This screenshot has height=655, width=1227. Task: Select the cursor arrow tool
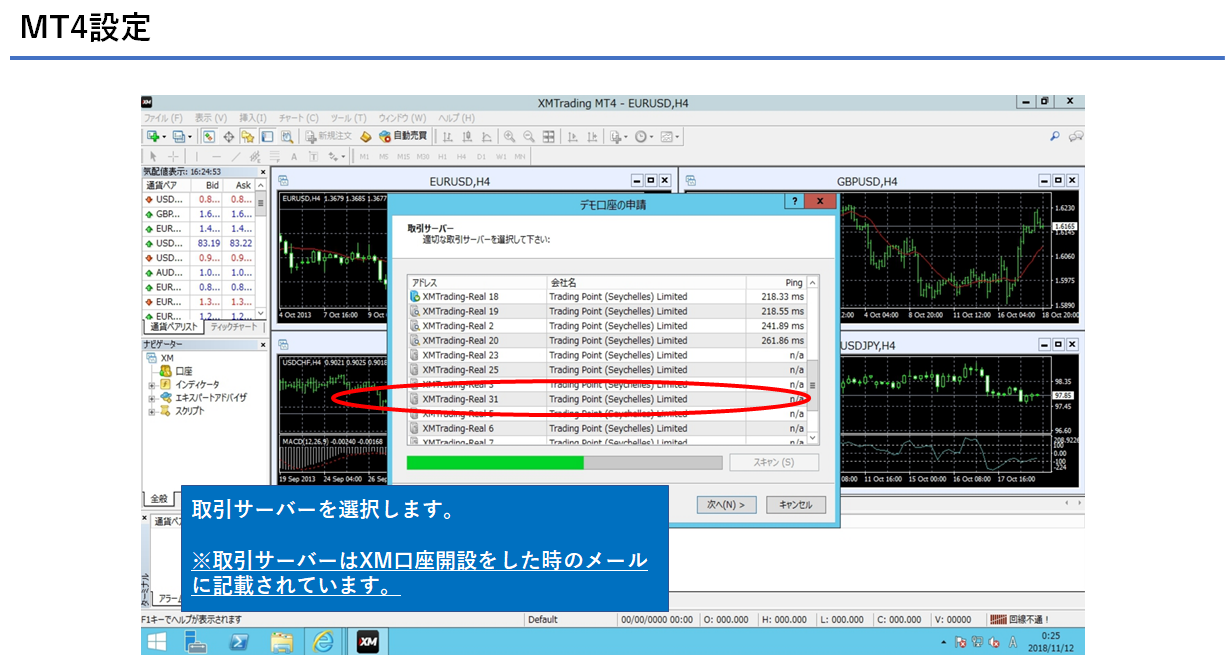pos(153,156)
